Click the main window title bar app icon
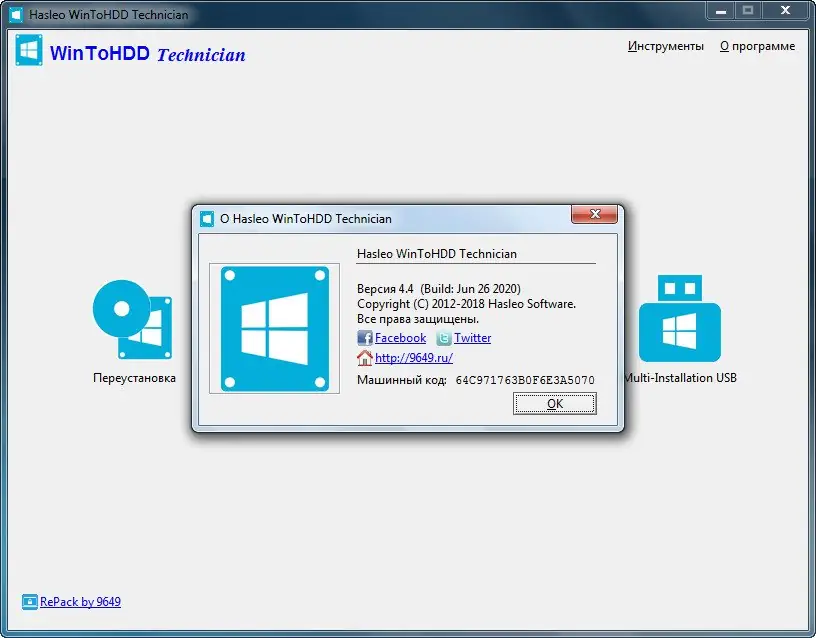The image size is (816, 638). coord(16,15)
